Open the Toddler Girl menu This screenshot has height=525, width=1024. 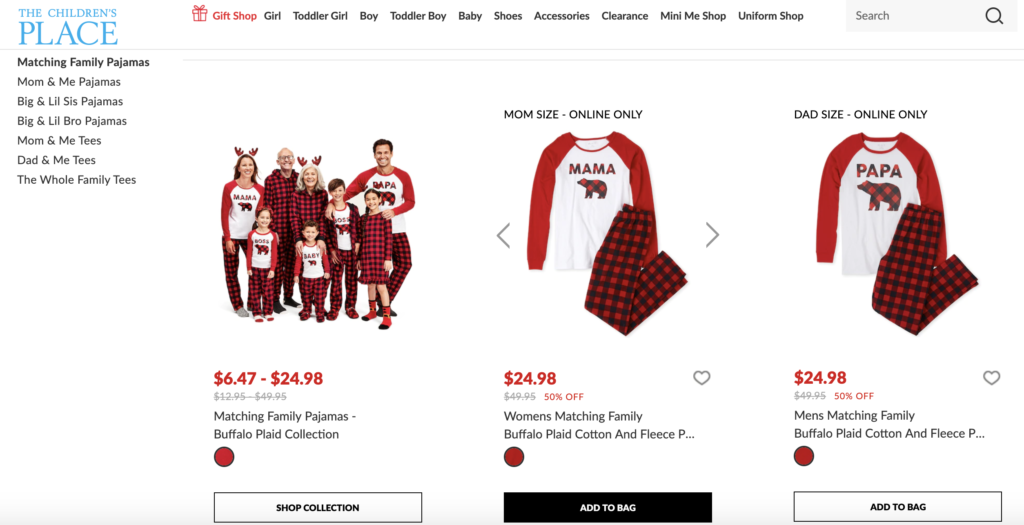(322, 16)
